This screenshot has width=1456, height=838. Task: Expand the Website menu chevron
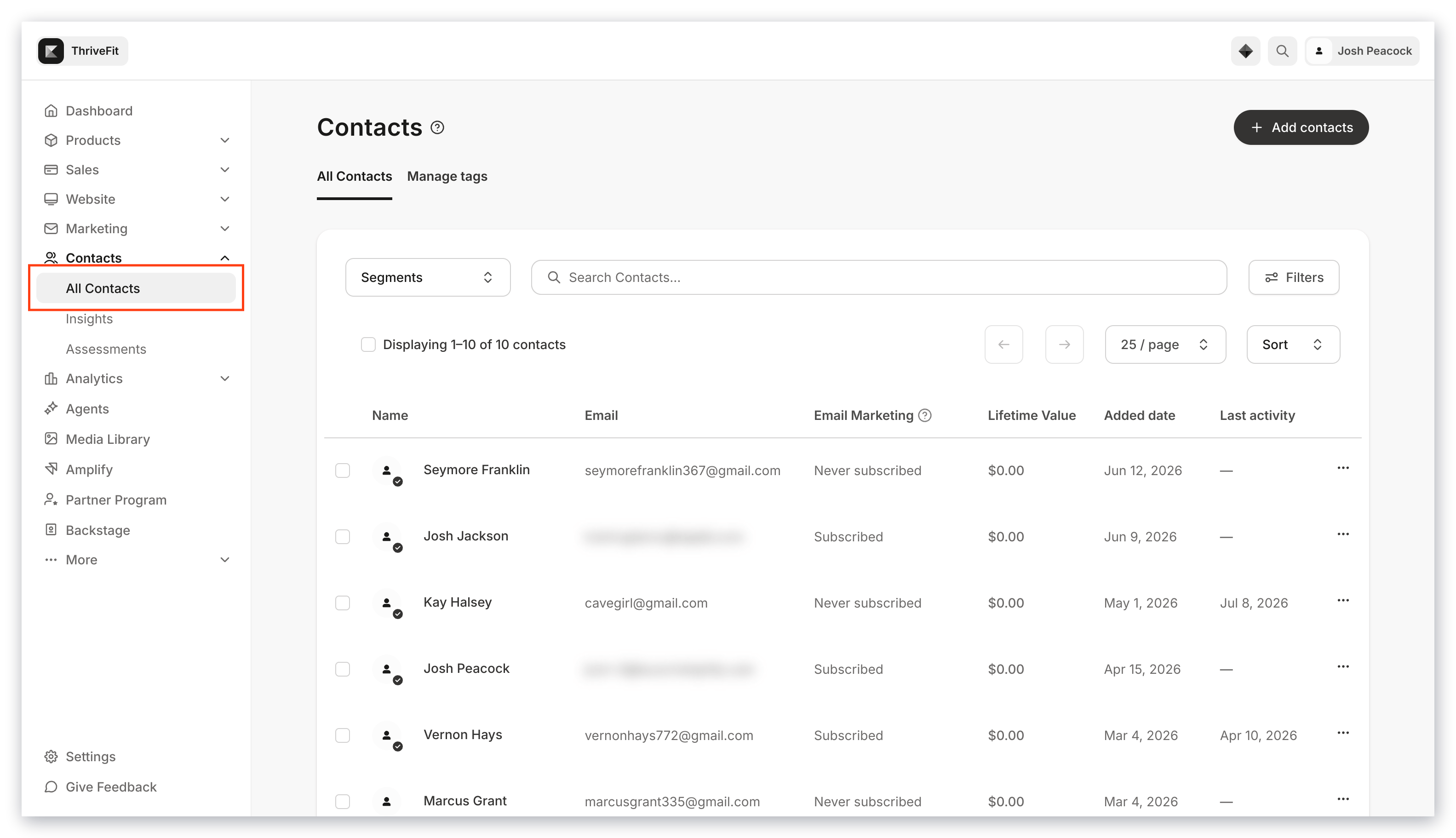225,199
